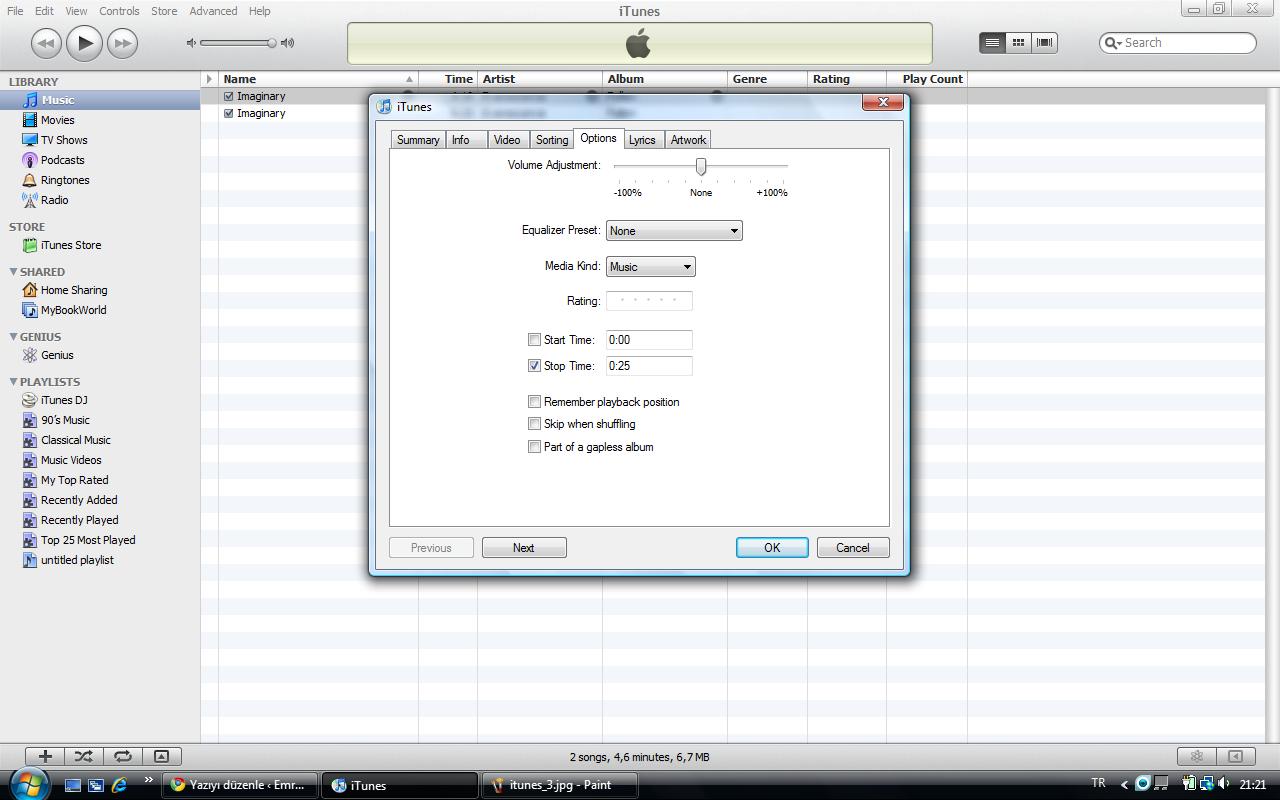Click the Next track fast-forward button
The image size is (1280, 800).
pos(122,43)
